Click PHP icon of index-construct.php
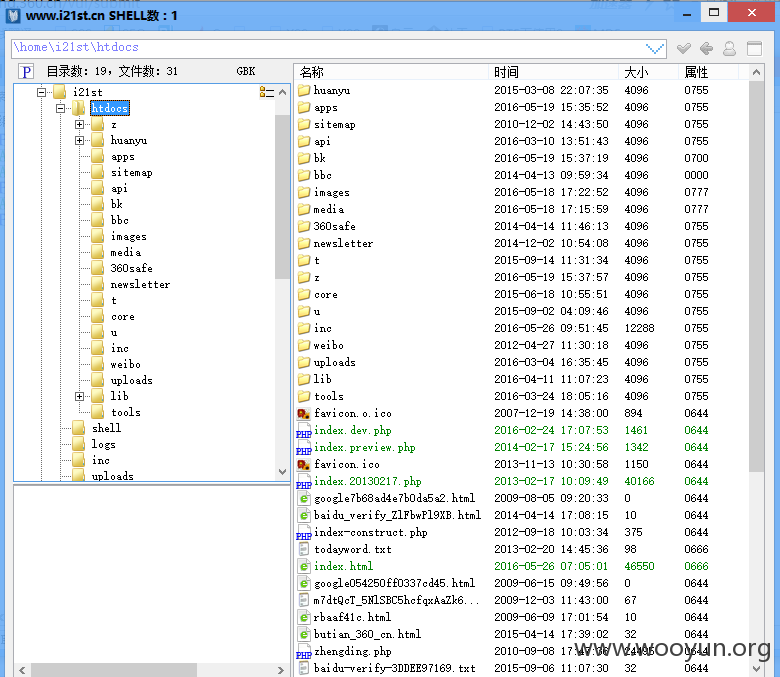 [x=303, y=533]
